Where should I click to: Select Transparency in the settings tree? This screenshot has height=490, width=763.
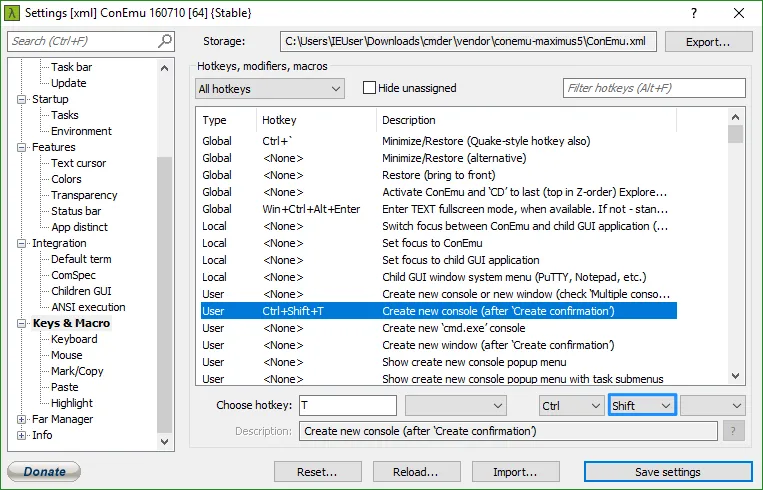point(84,195)
